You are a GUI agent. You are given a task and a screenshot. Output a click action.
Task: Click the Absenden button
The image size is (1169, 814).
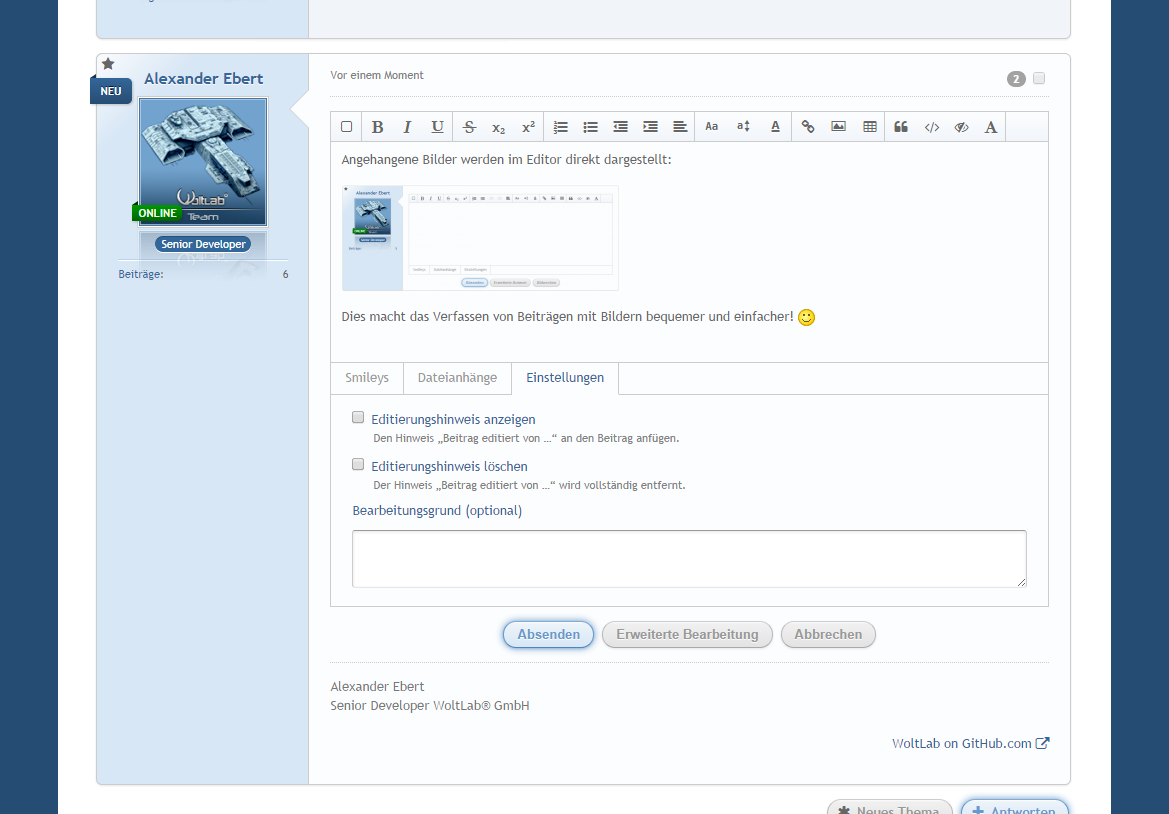(x=548, y=635)
